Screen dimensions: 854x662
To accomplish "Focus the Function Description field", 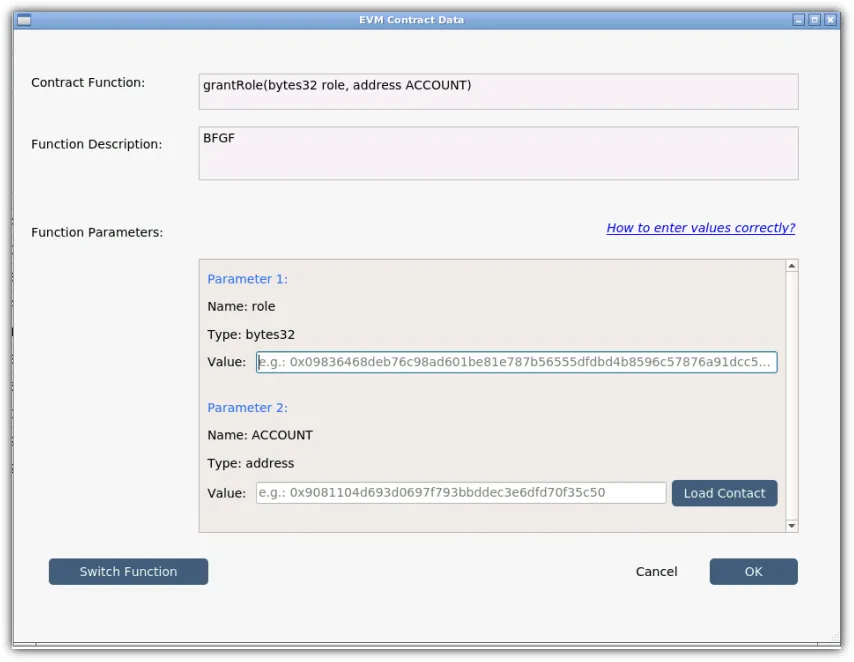I will tap(498, 153).
